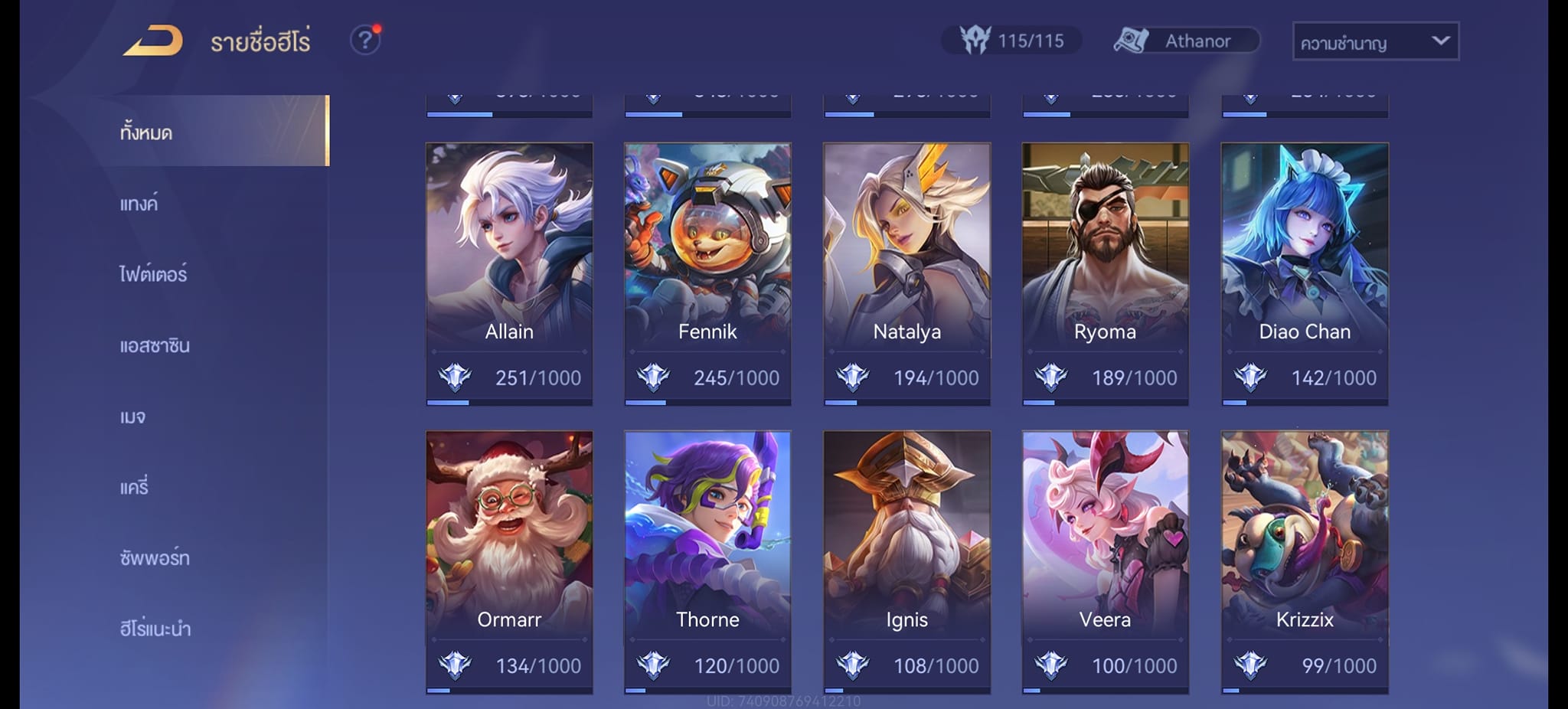Click the dropdown chevron arrow at top right
Viewport: 1568px width, 709px height.
coord(1440,41)
